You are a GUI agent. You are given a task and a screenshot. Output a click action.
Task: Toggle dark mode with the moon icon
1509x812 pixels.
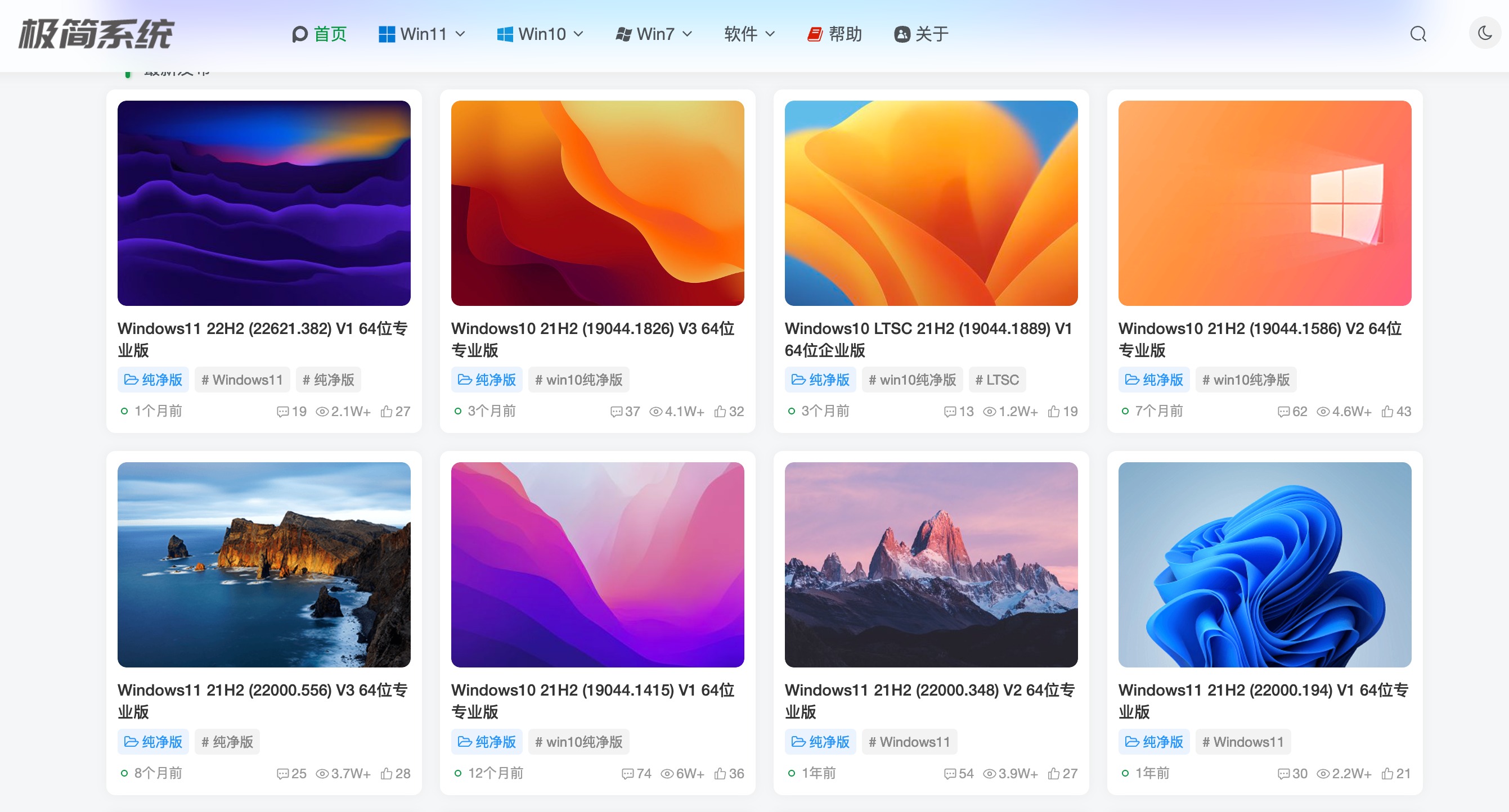click(1484, 33)
